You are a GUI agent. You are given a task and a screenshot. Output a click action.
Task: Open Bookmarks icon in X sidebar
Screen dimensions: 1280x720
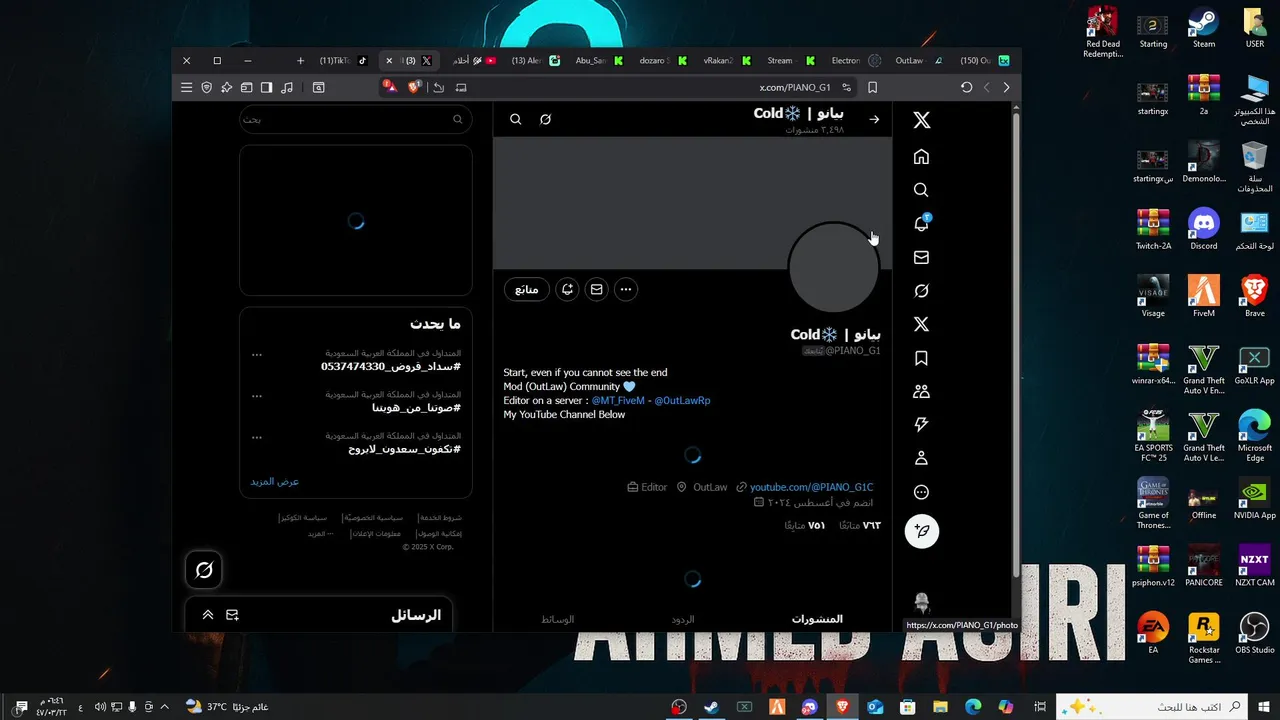pyautogui.click(x=921, y=358)
